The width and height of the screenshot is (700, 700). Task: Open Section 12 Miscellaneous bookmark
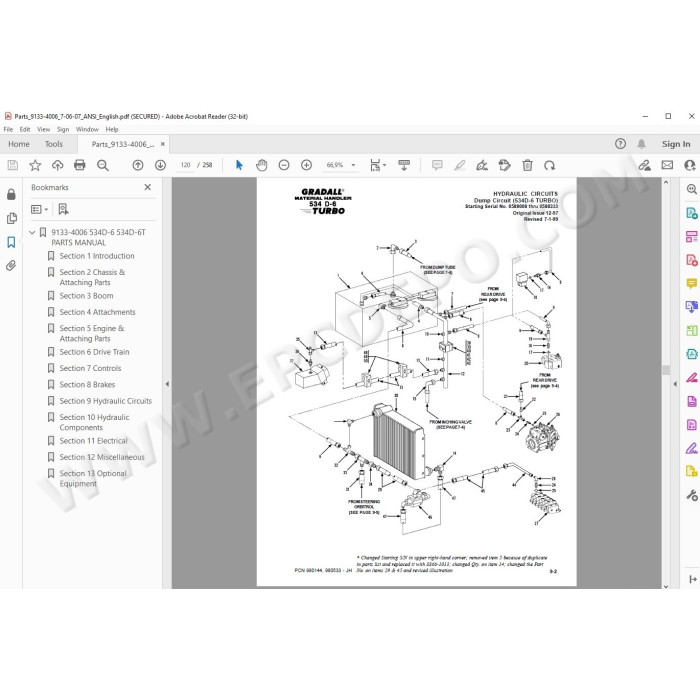click(102, 457)
